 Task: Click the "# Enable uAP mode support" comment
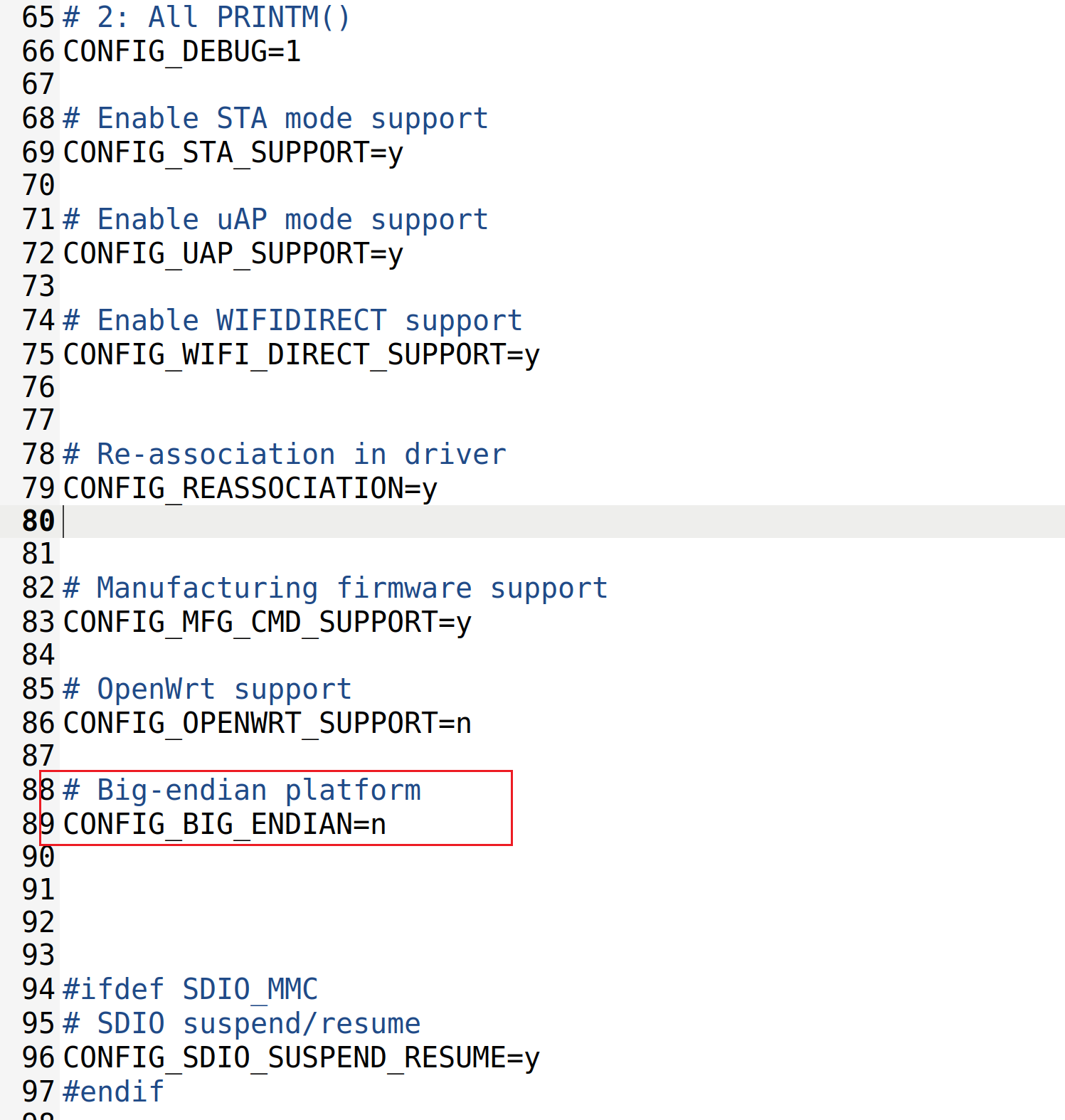pos(275,220)
